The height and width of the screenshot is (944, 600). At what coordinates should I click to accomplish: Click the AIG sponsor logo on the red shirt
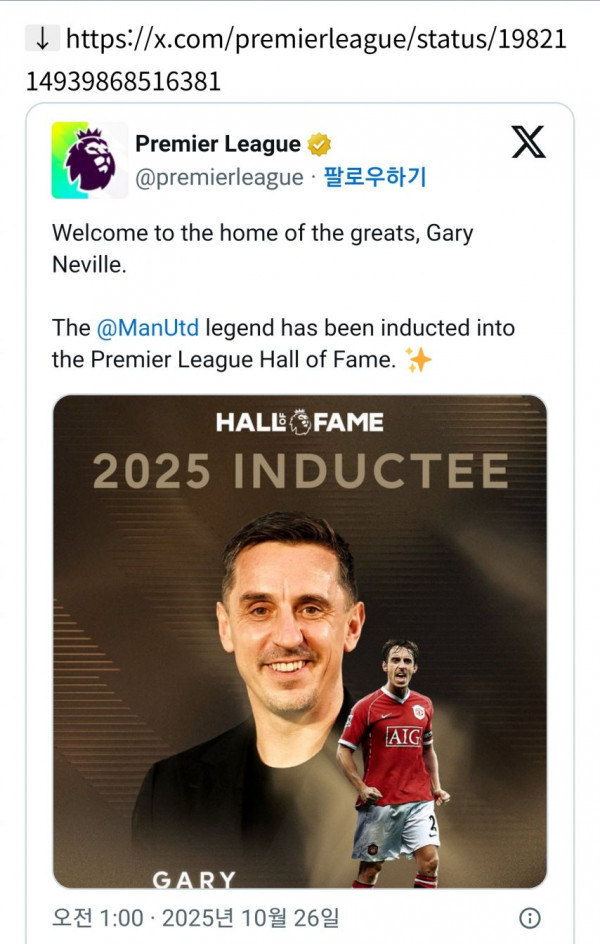click(403, 735)
